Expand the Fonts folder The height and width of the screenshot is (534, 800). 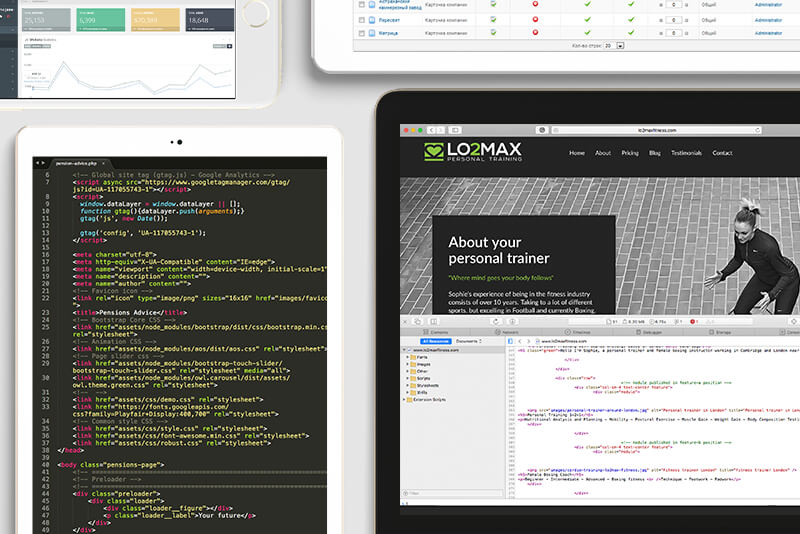pos(408,358)
